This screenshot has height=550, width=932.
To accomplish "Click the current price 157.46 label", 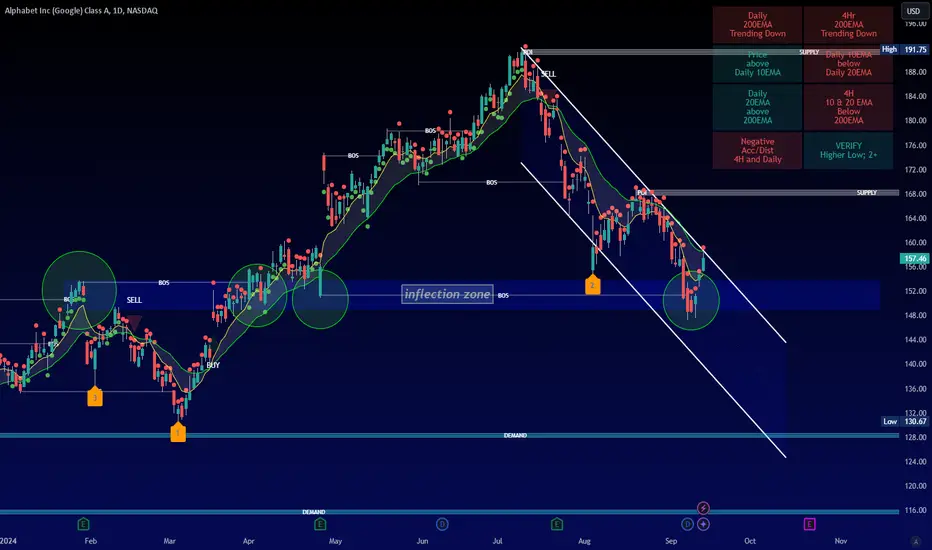I will point(915,259).
